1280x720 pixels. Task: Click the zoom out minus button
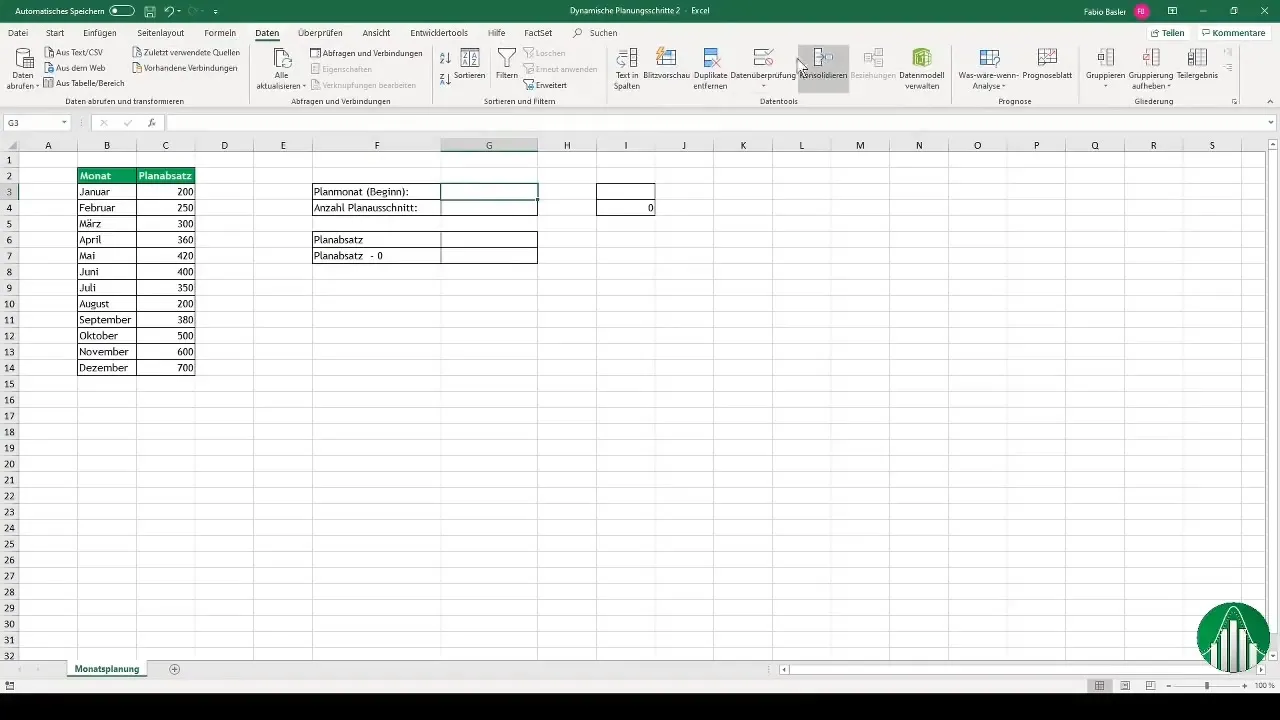(x=1169, y=686)
